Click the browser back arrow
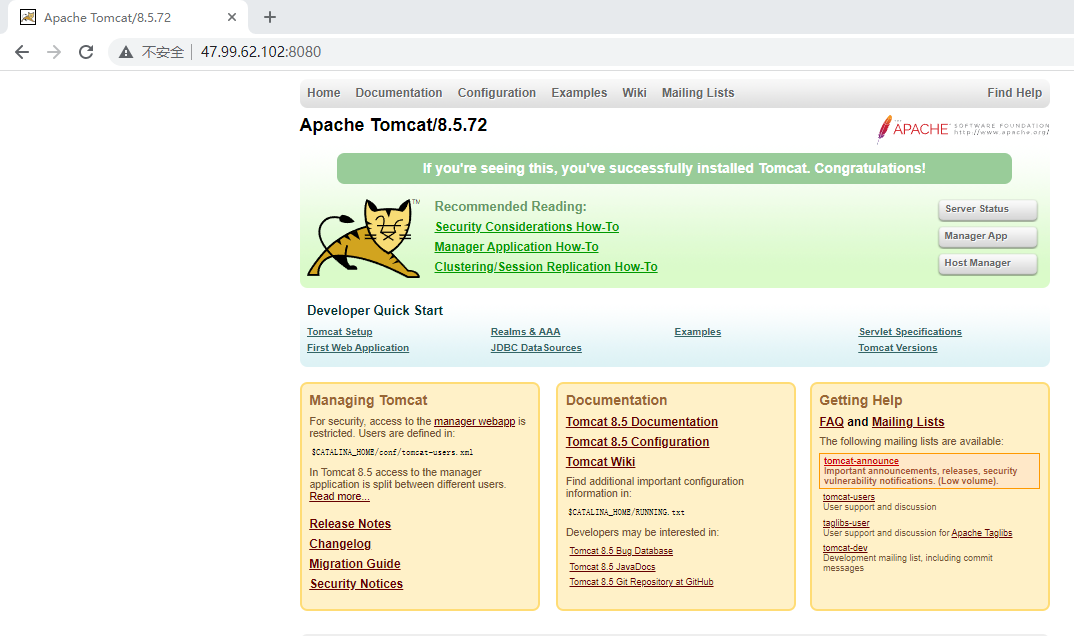 coord(22,52)
